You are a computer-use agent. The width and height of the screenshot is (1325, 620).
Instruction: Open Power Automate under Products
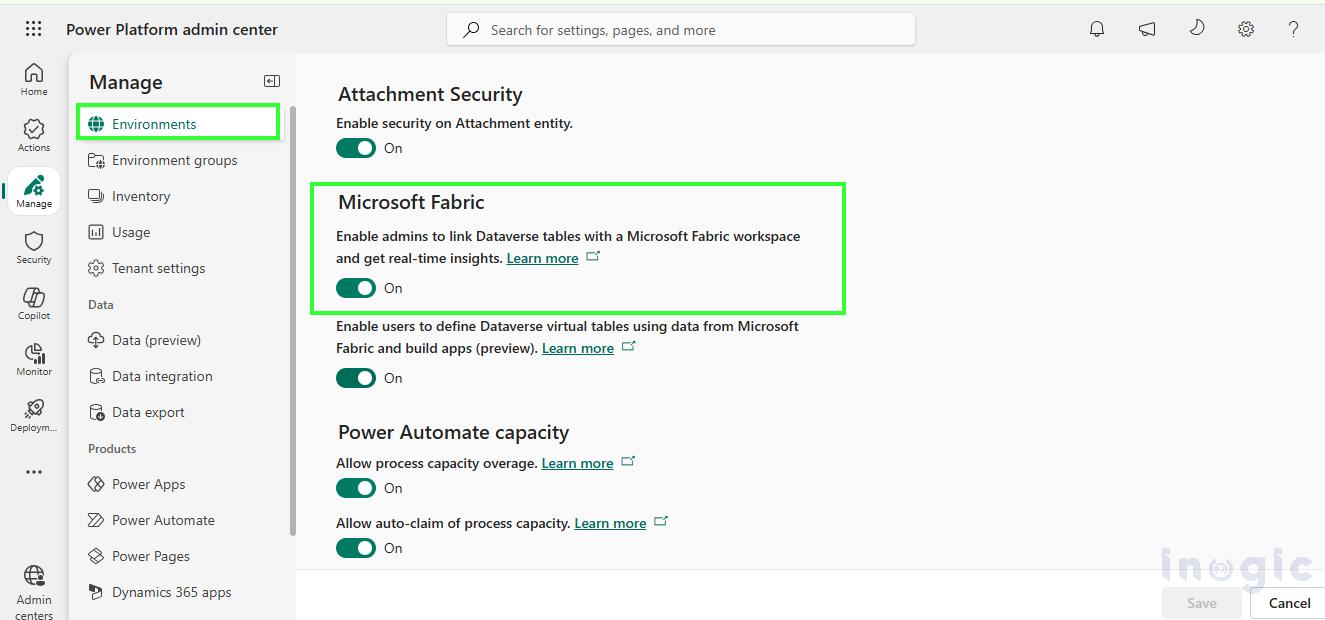[178, 520]
